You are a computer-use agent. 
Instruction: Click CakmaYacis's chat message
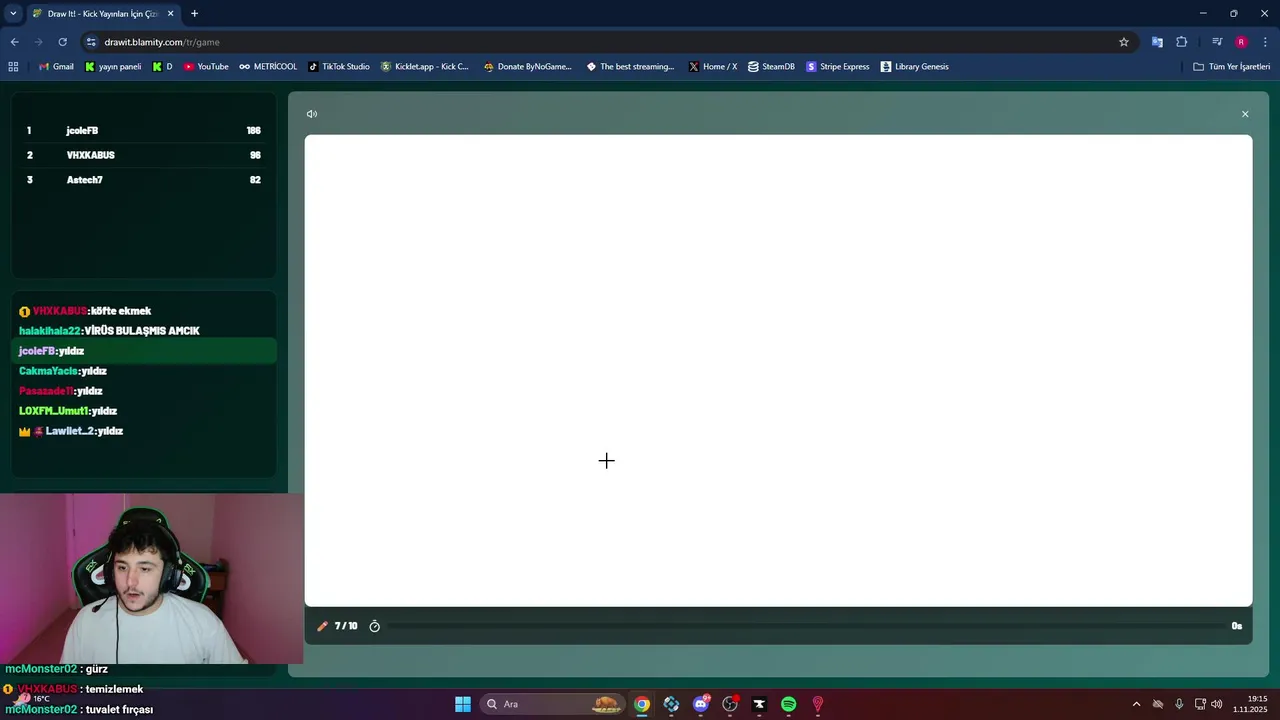(63, 371)
